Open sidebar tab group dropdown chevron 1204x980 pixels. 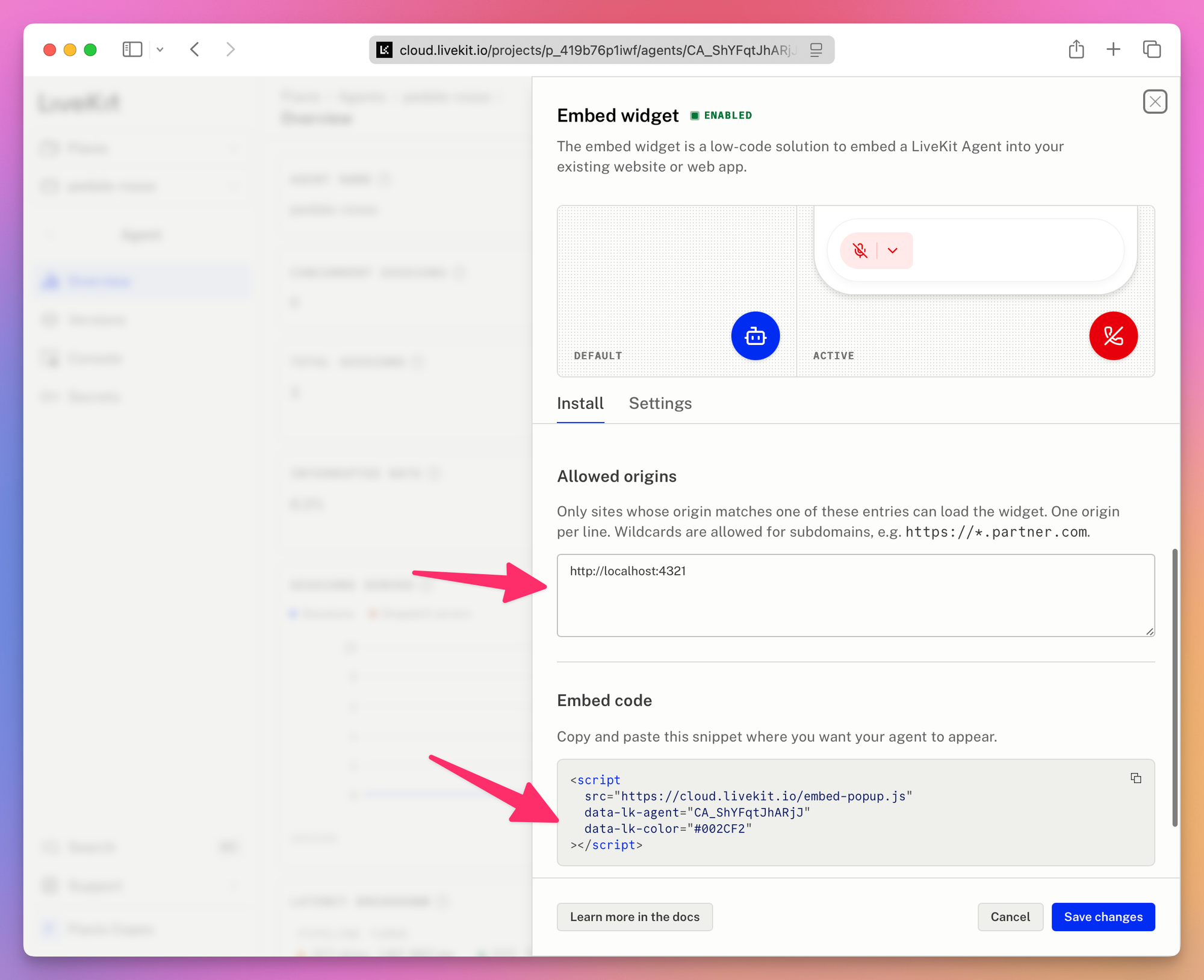(160, 49)
